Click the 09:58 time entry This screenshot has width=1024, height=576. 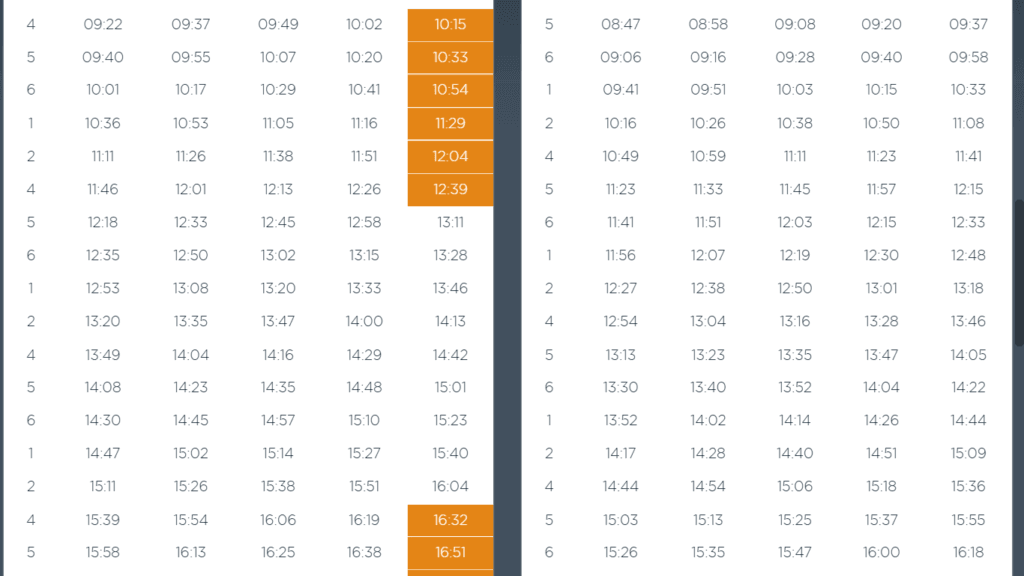pyautogui.click(x=968, y=57)
